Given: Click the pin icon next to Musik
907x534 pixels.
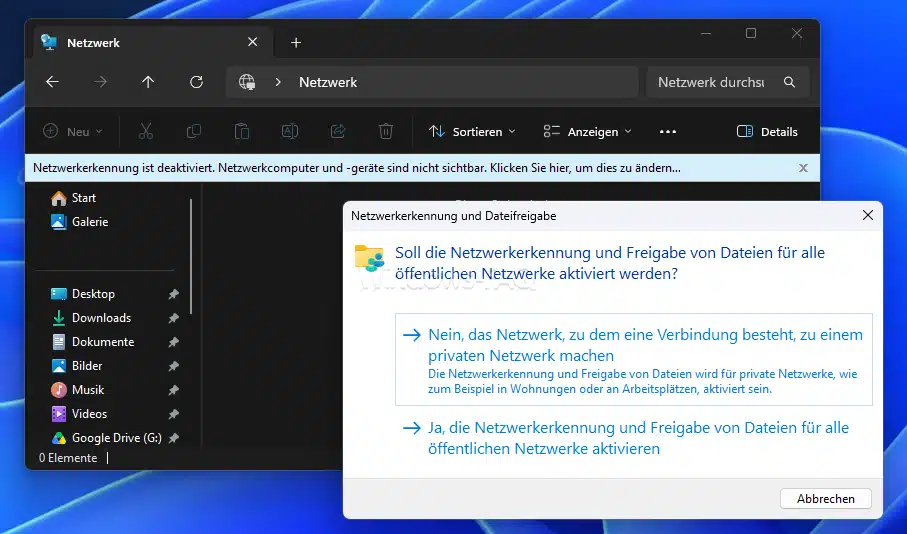Looking at the screenshot, I should [x=174, y=390].
